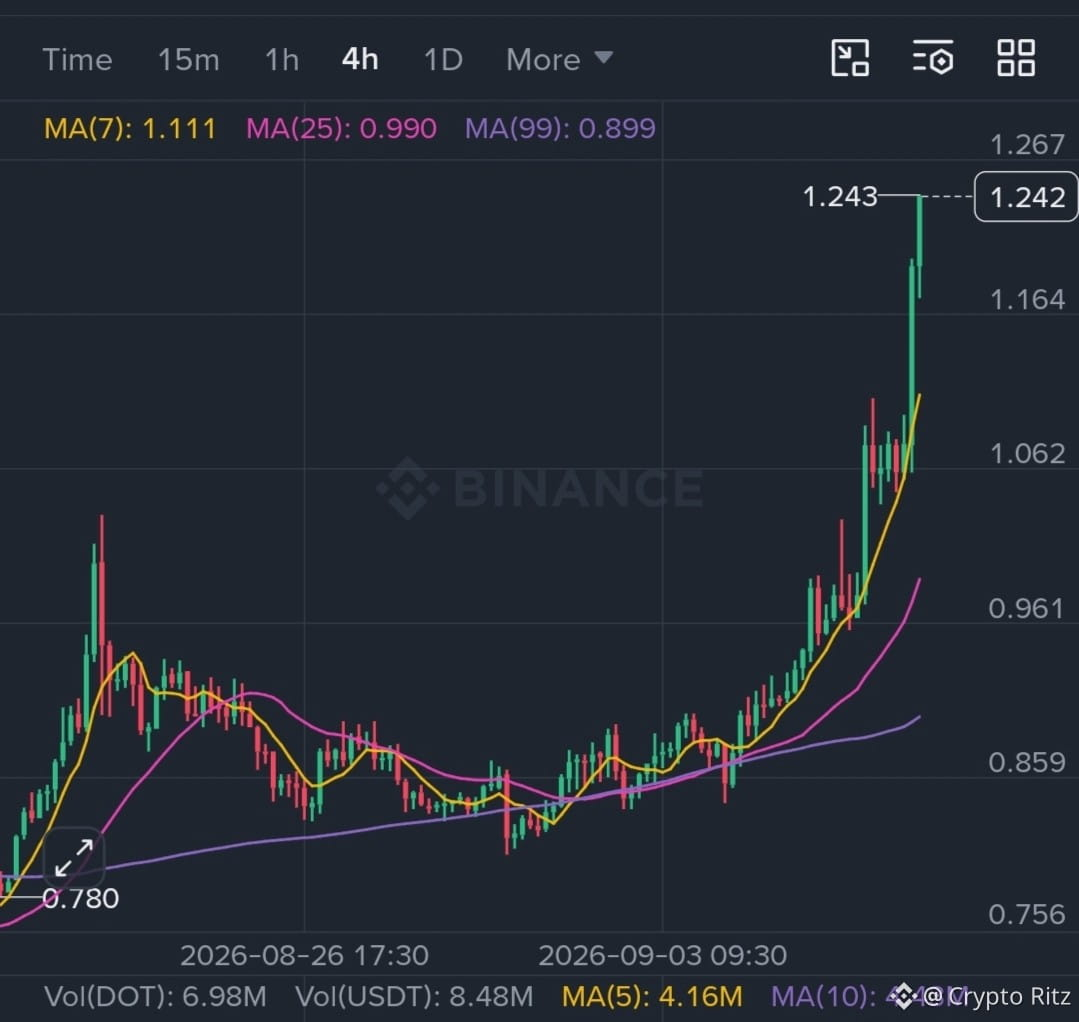This screenshot has width=1079, height=1022.
Task: Switch to the 1D interval
Action: click(x=443, y=60)
